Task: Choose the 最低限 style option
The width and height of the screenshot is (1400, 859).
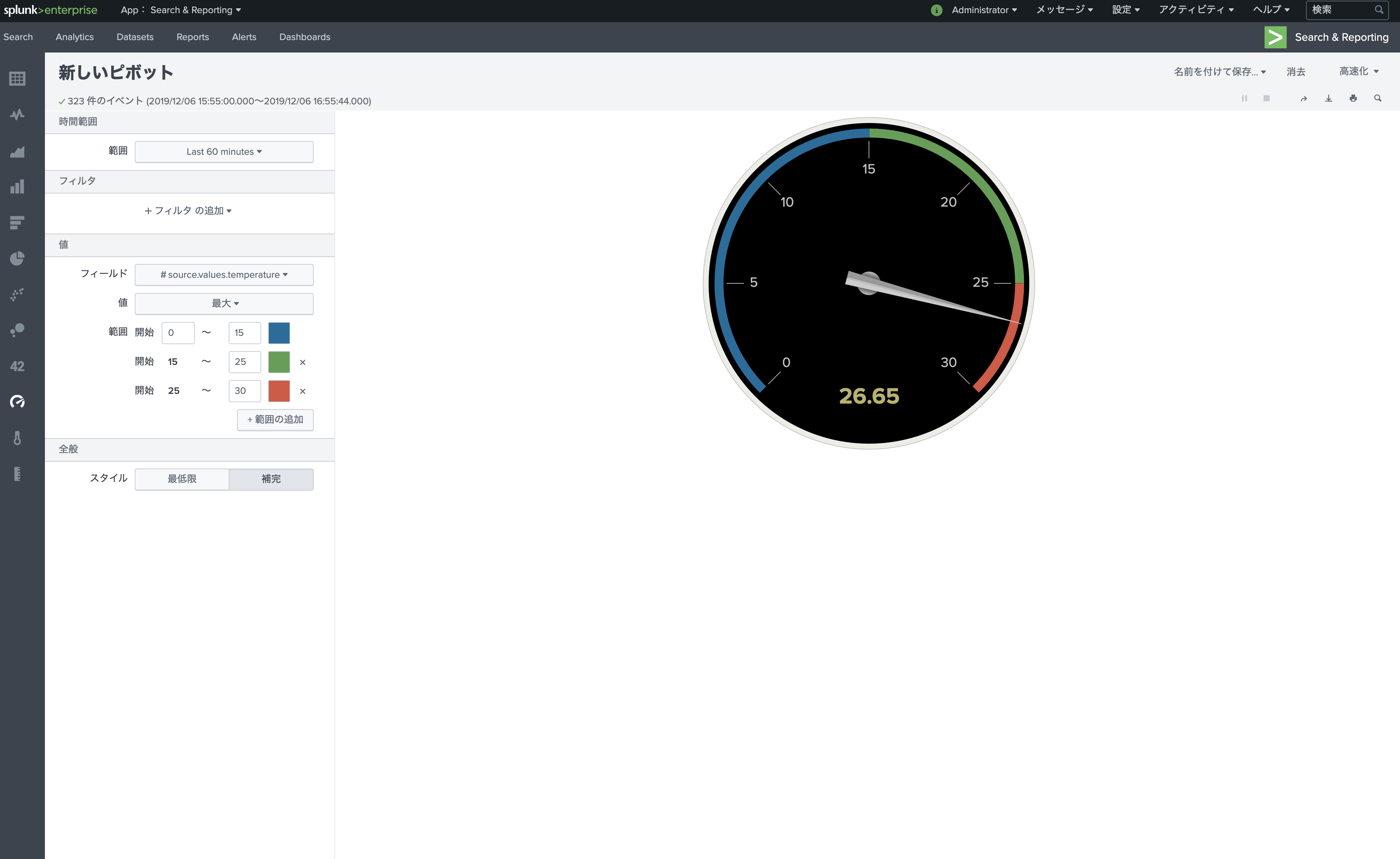Action: click(x=182, y=479)
